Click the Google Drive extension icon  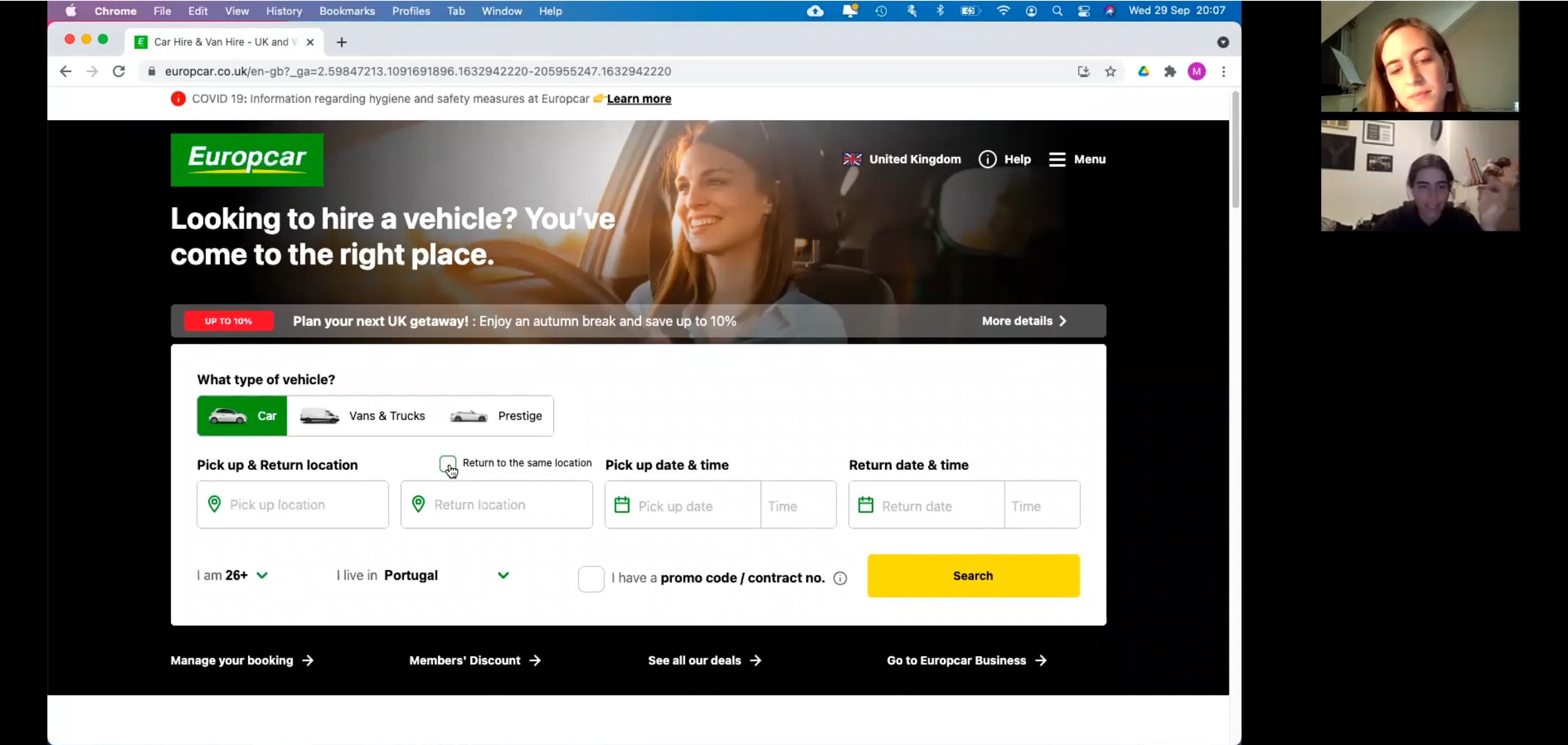[1143, 72]
